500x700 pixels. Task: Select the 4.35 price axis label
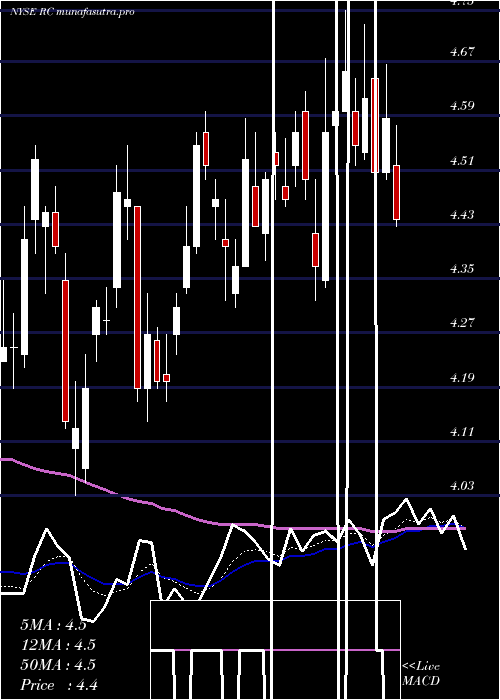(x=462, y=269)
